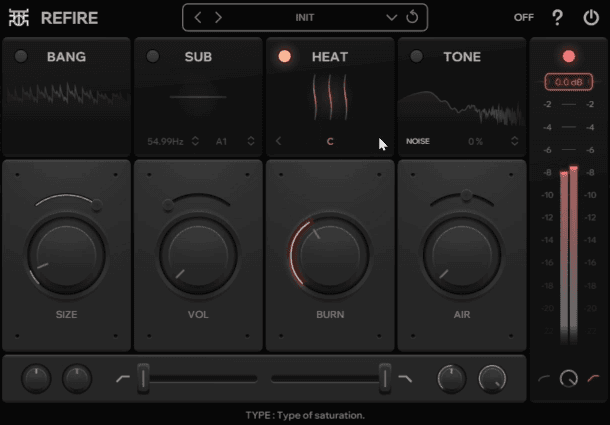Image resolution: width=610 pixels, height=425 pixels.
Task: Enable the TONE module
Action: [417, 56]
